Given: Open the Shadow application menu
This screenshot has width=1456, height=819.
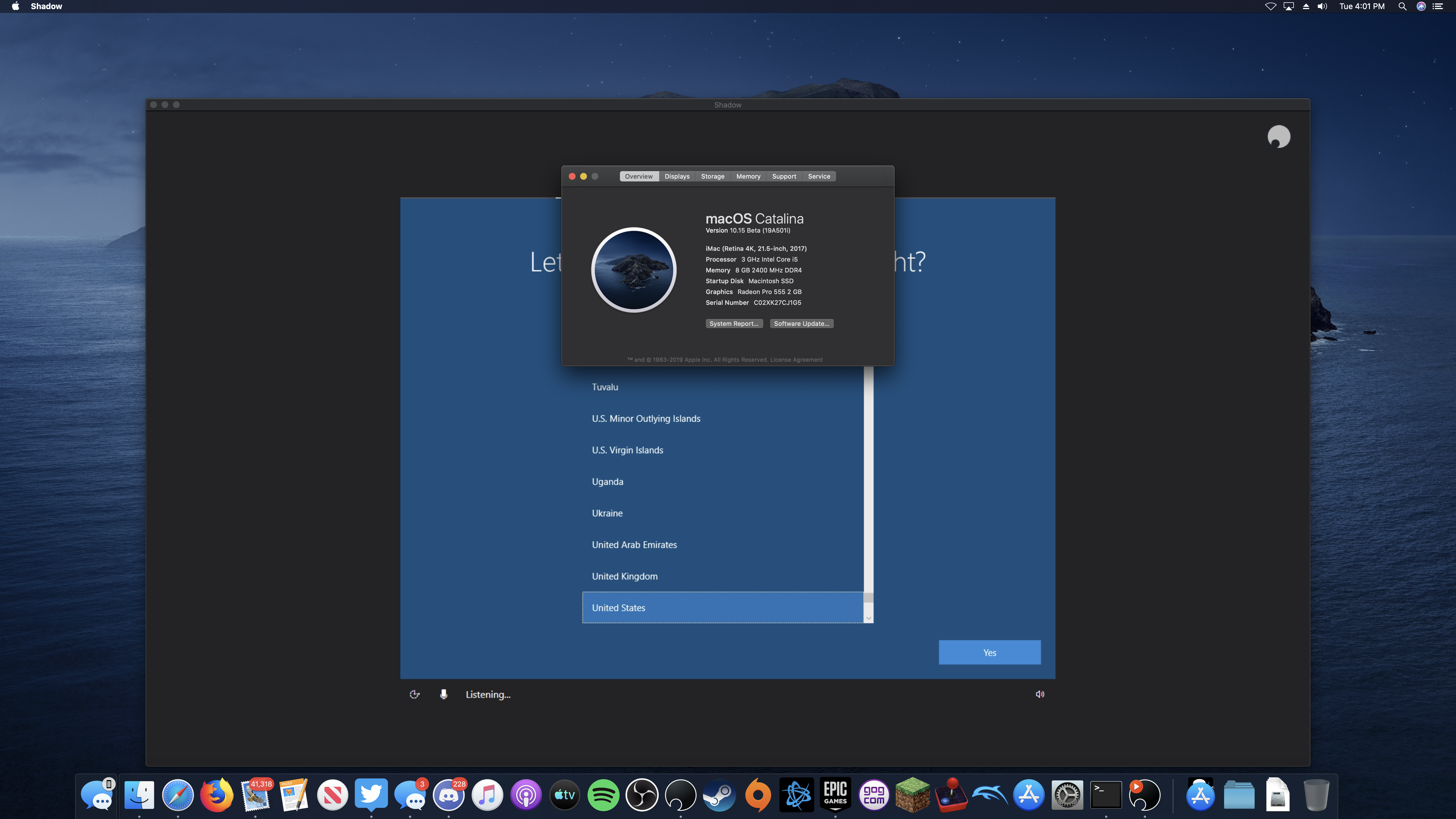Looking at the screenshot, I should click(x=46, y=6).
